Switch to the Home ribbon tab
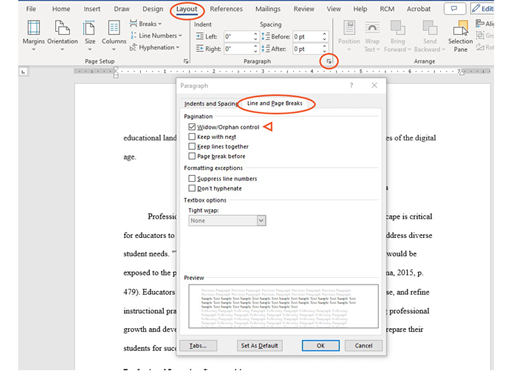The height and width of the screenshot is (374, 513). (61, 9)
